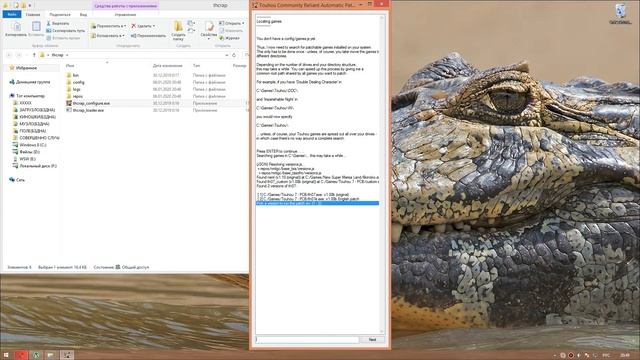Select Этот компьютер in the navigation pane

point(30,96)
